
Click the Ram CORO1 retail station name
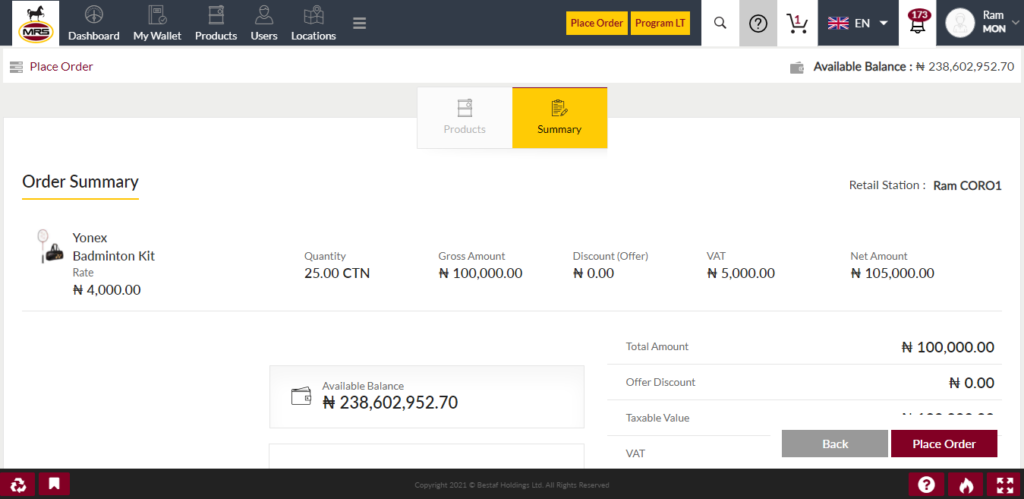tap(967, 185)
